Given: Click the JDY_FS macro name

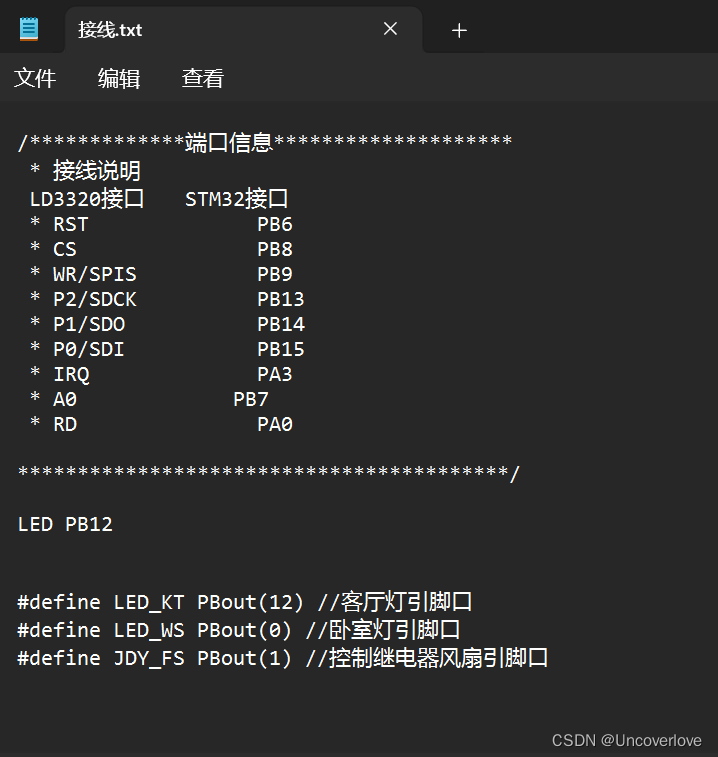Looking at the screenshot, I should click(x=149, y=658).
